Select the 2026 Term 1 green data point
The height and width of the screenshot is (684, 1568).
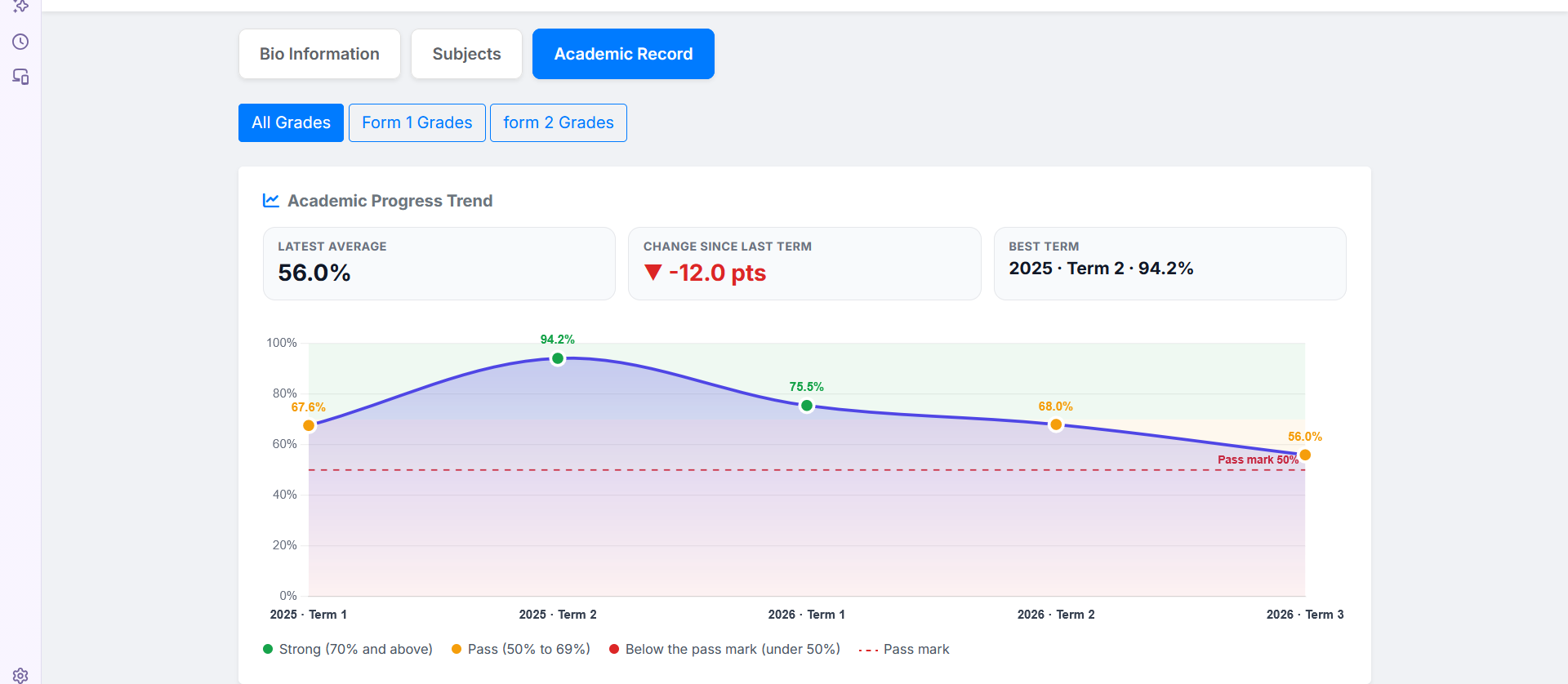point(807,406)
